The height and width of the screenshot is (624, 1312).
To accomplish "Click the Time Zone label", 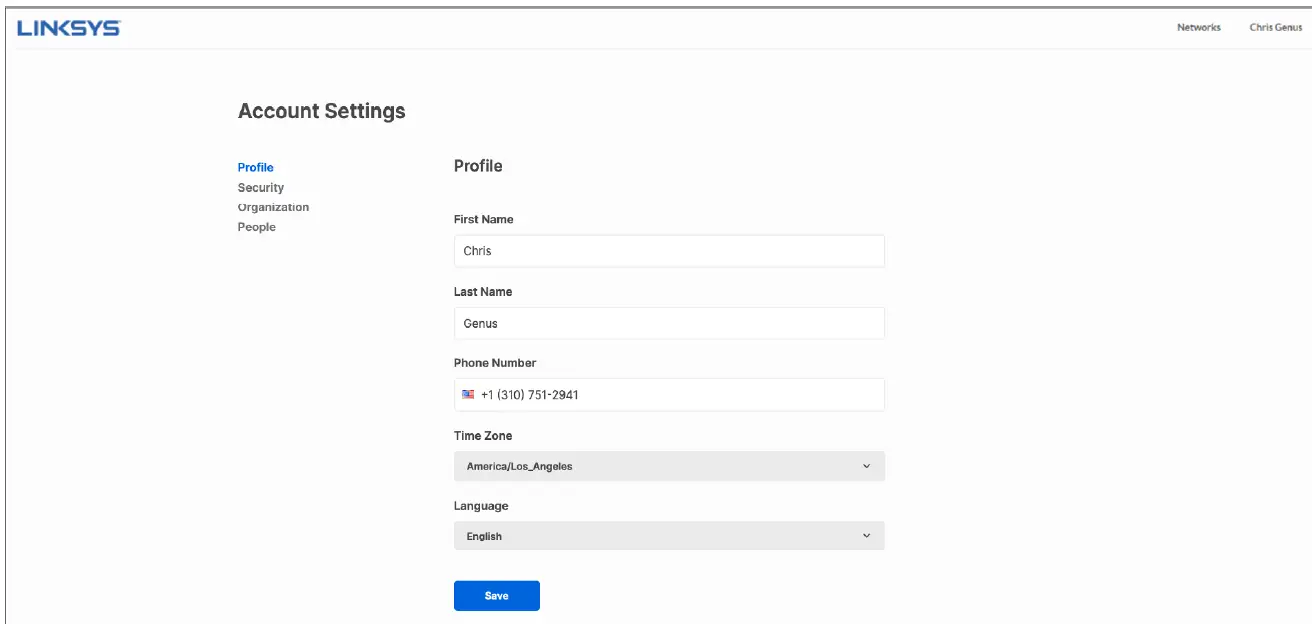I will click(x=483, y=436).
